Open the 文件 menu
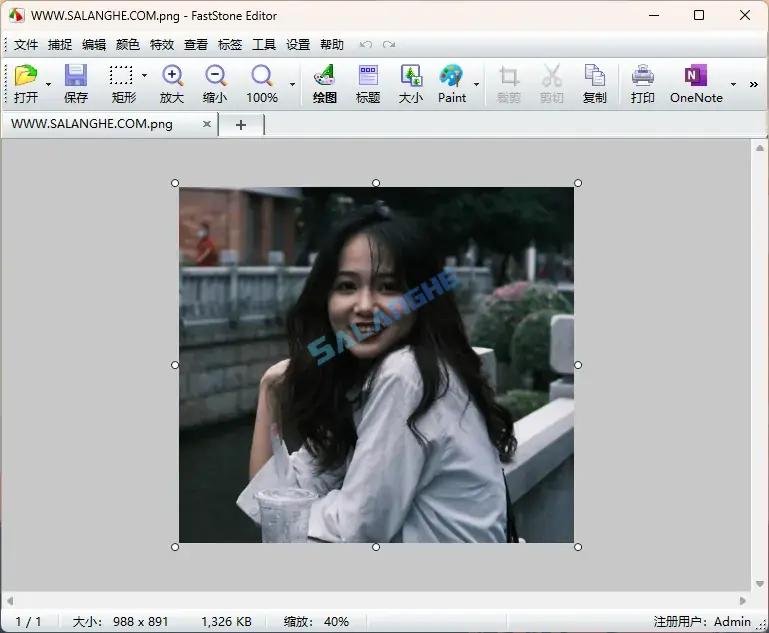This screenshot has height=633, width=769. (26, 45)
